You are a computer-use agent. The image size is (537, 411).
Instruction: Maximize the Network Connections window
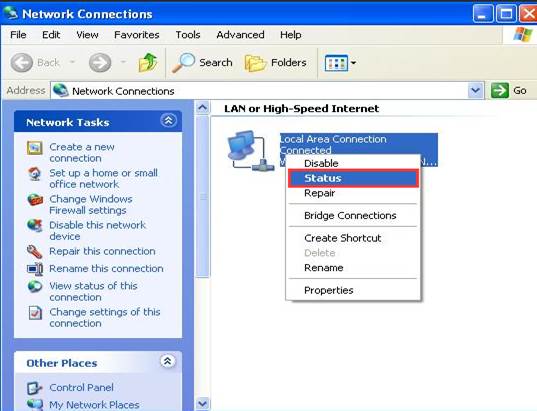(506, 14)
